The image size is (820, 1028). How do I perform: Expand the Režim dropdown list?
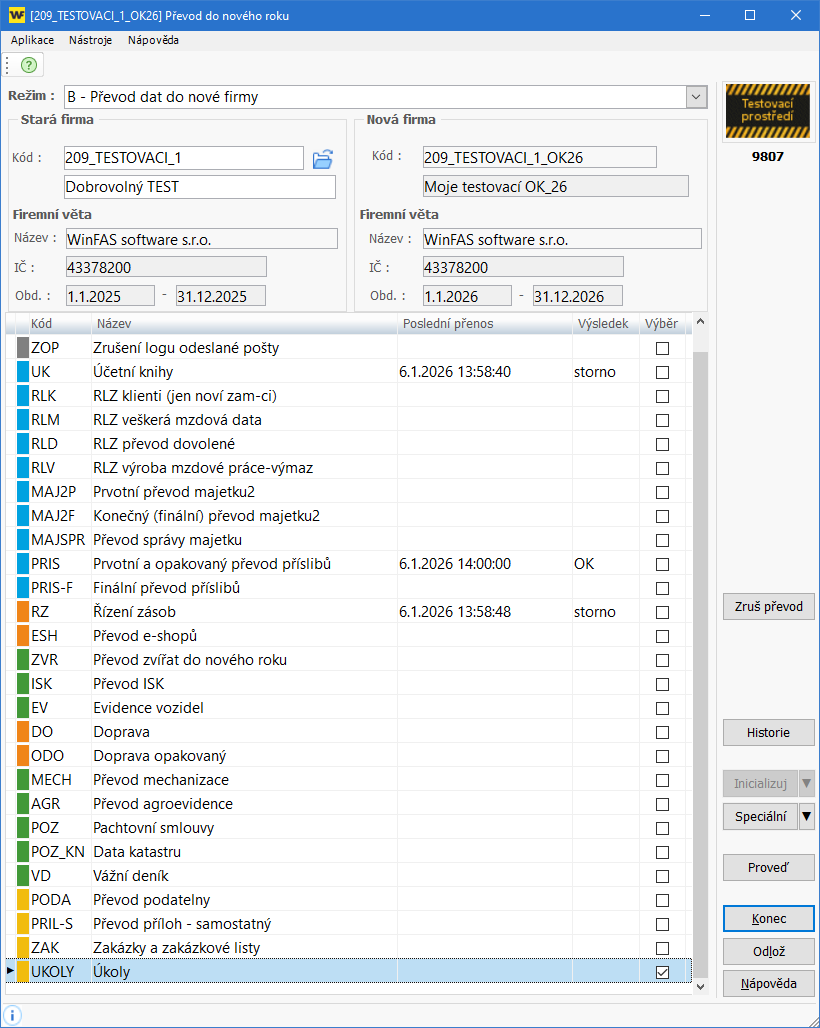[696, 97]
